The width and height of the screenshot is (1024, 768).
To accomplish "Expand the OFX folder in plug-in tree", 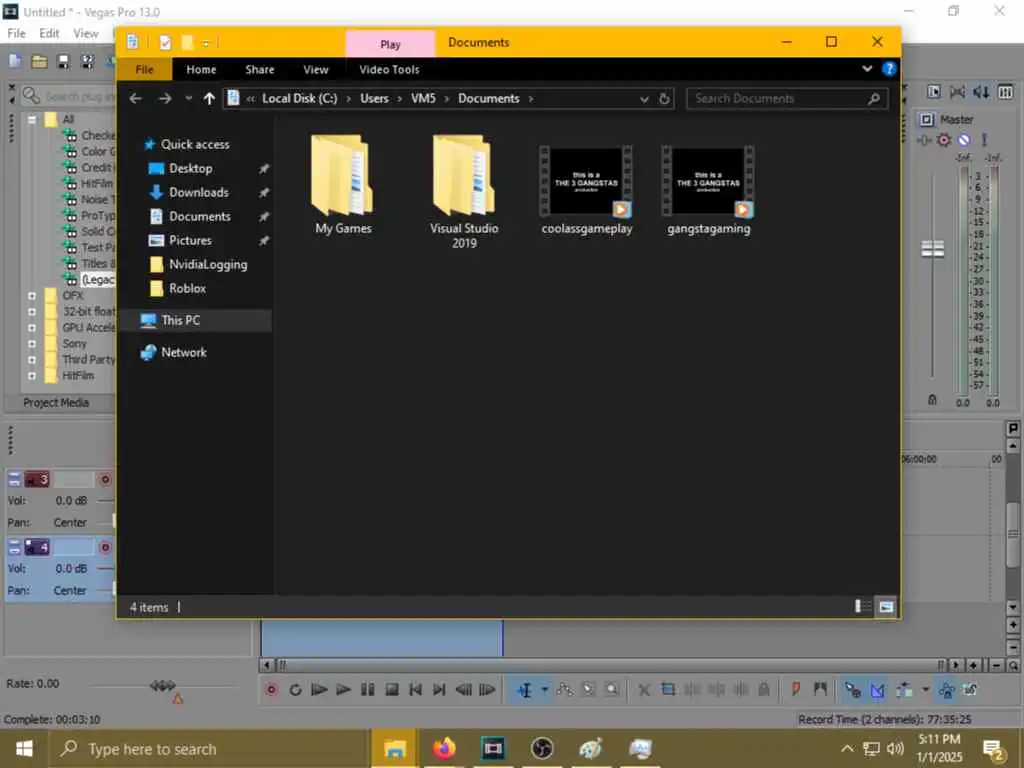I will coord(31,296).
